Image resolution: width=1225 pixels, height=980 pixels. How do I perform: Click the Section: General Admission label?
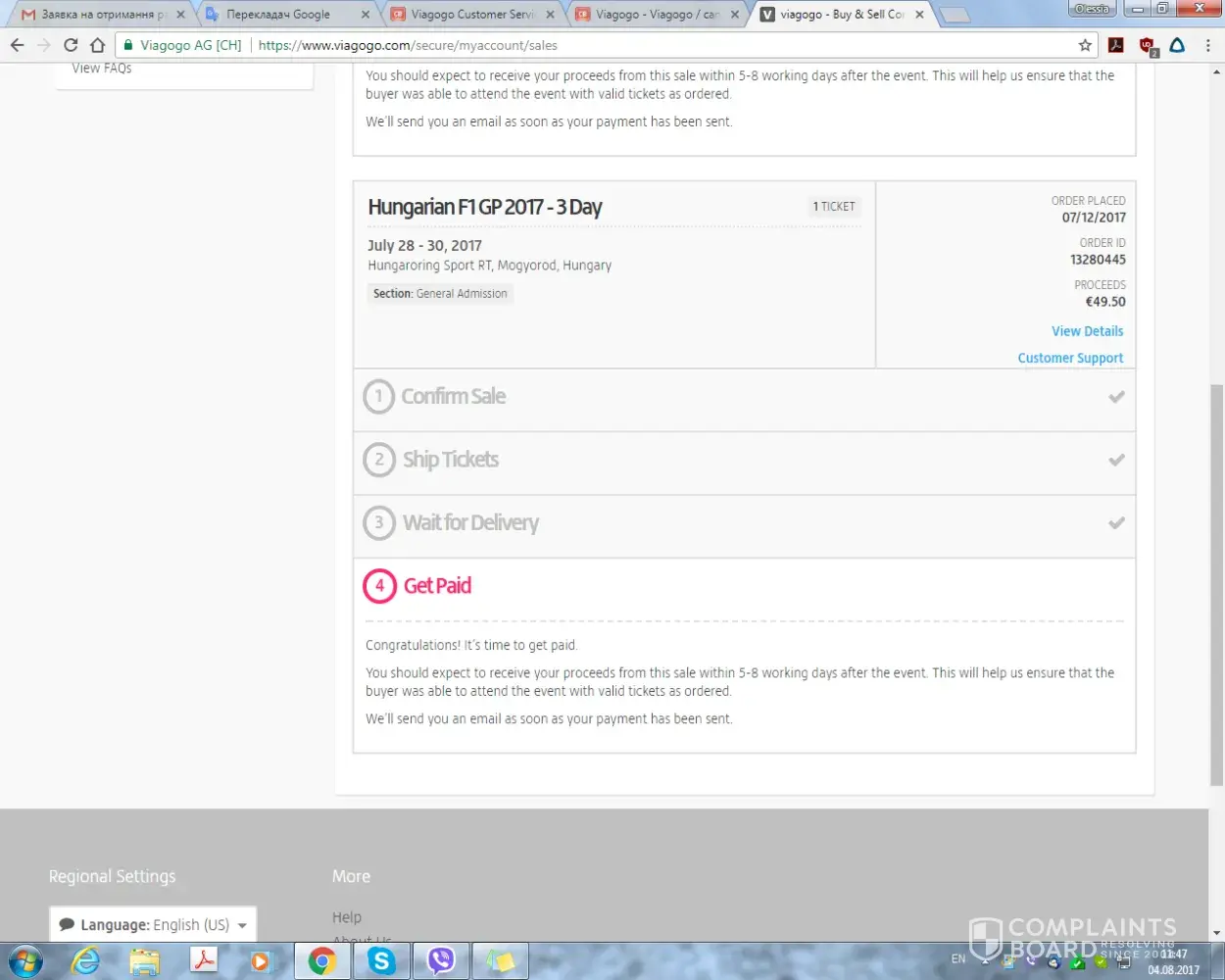click(440, 293)
